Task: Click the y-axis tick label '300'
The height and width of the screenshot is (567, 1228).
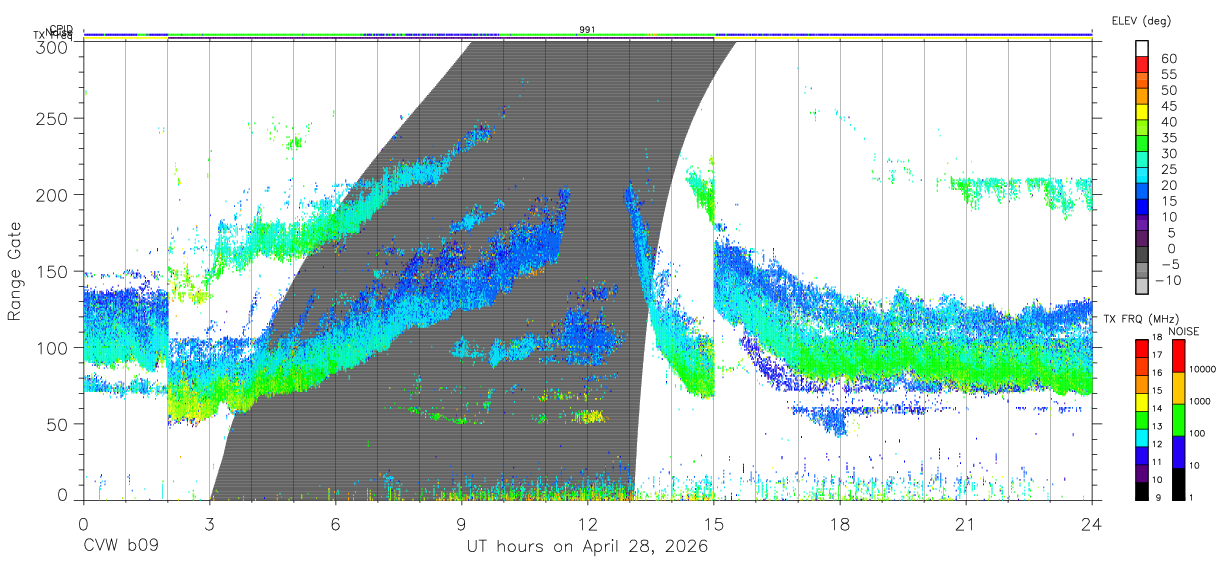Action: point(52,46)
